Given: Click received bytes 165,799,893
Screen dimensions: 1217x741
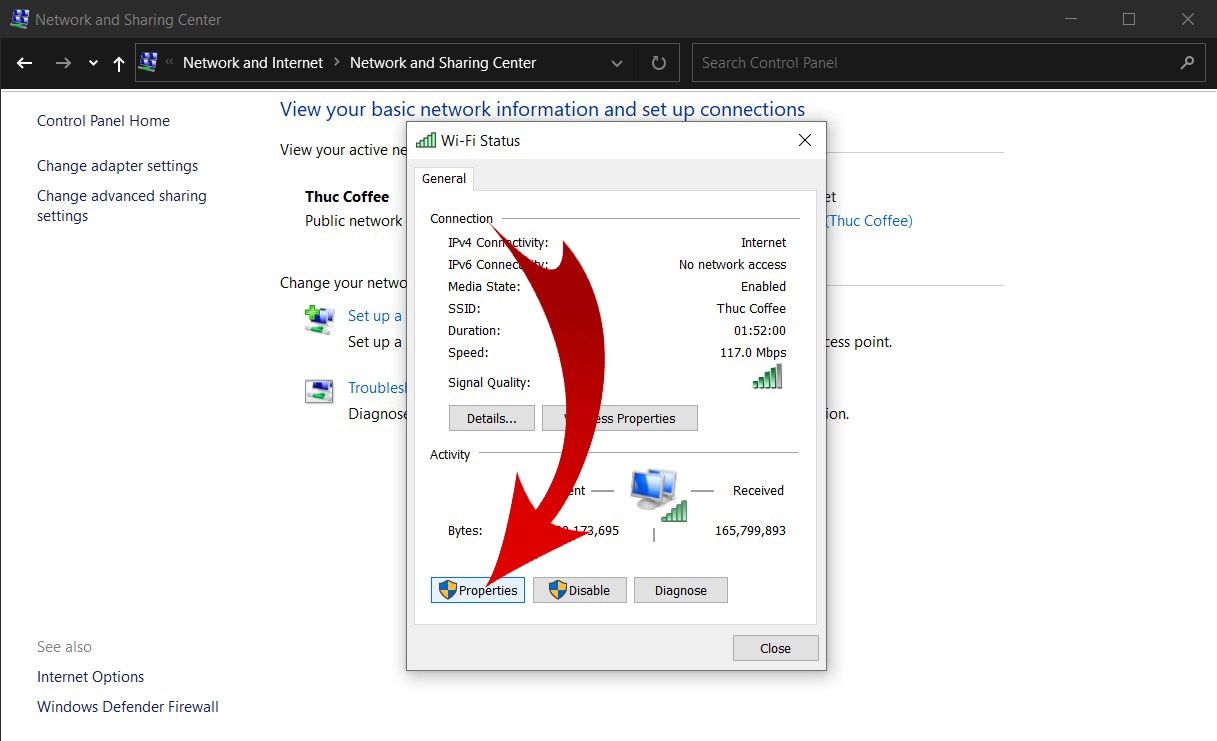Looking at the screenshot, I should pos(750,531).
